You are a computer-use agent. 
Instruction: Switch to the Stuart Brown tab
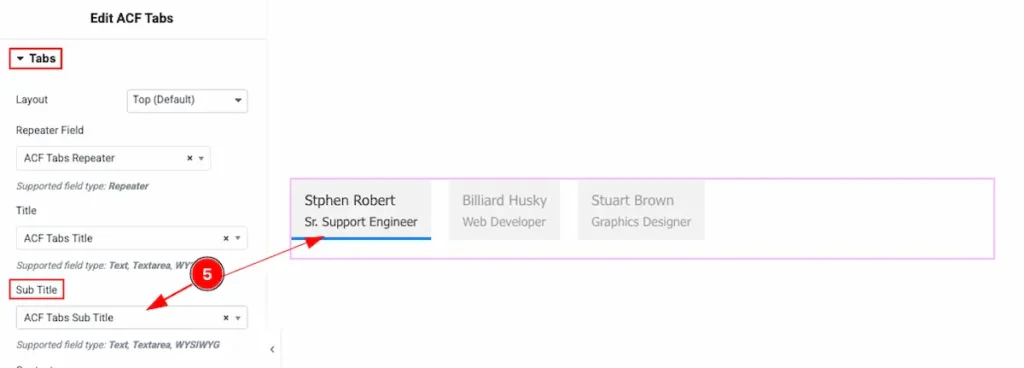pyautogui.click(x=641, y=210)
